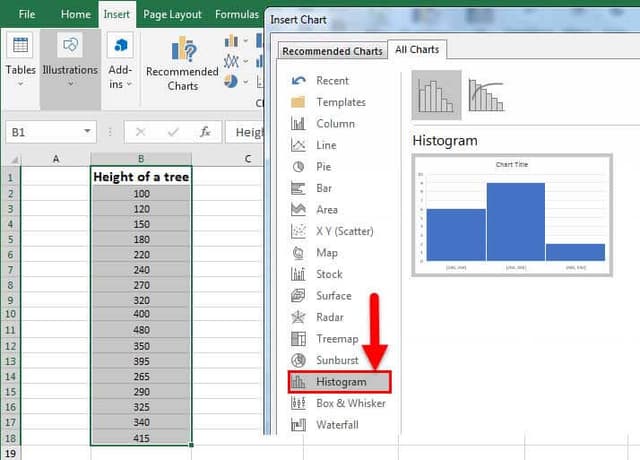Click the Insert Function fx button

click(205, 132)
